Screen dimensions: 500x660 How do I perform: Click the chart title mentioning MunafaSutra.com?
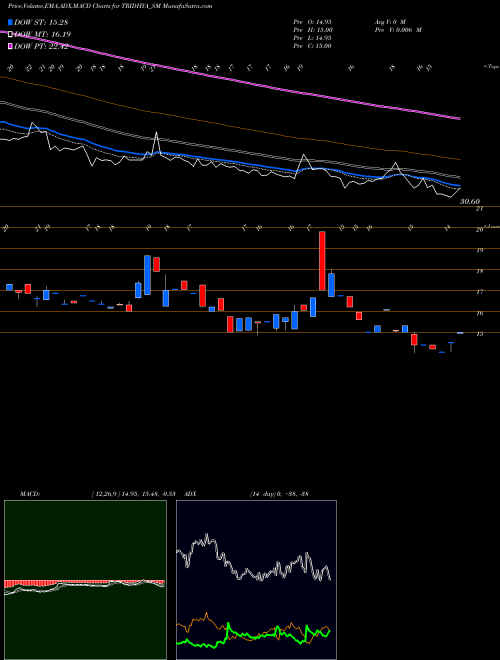[x=110, y=6]
